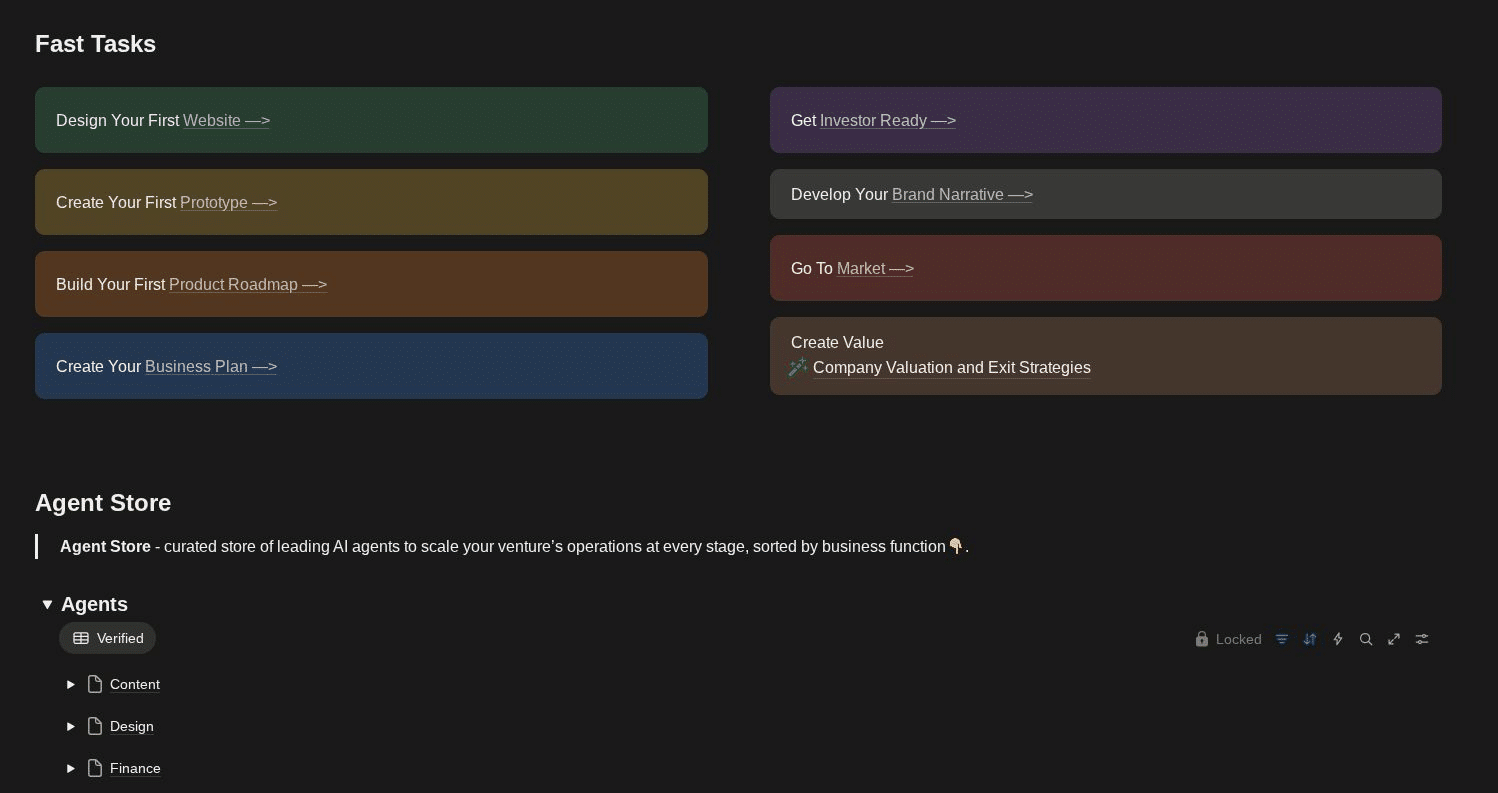
Task: Open the Business Plan link
Action: tap(210, 366)
